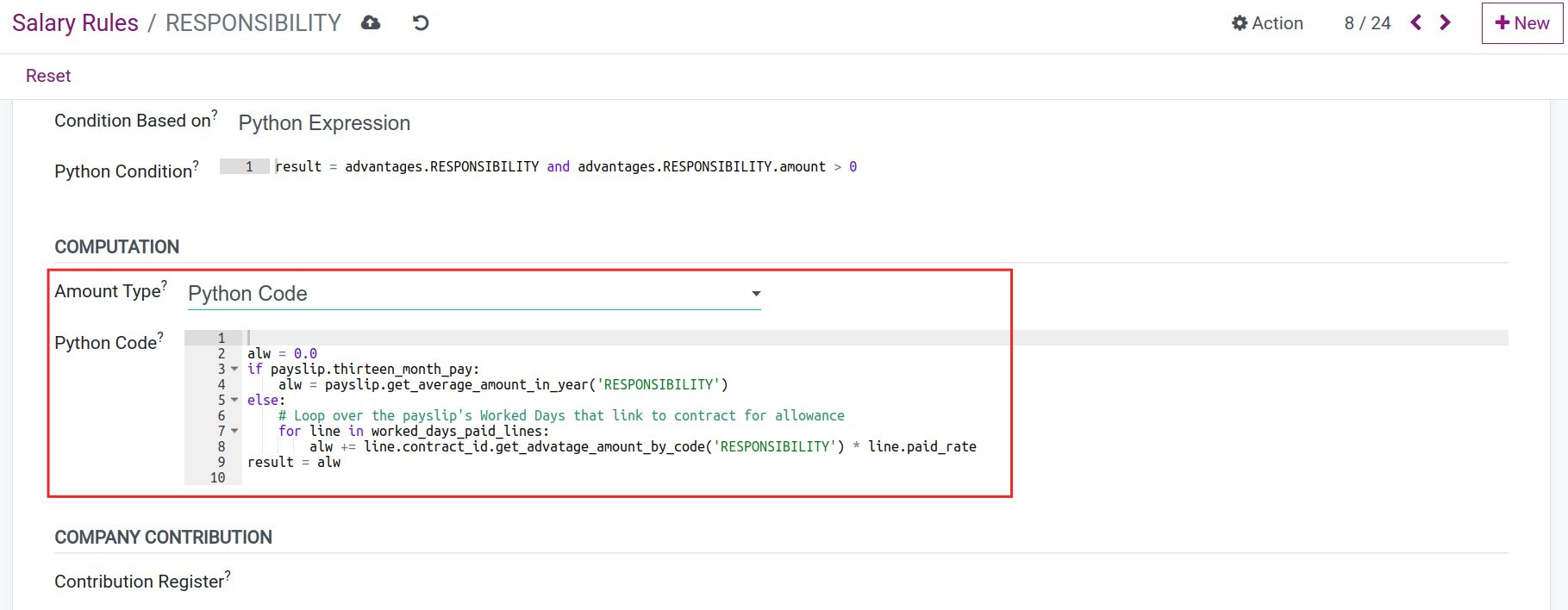Click the get_advatage_amount_by_code code line
Viewport: 1568px width, 610px height.
click(643, 447)
